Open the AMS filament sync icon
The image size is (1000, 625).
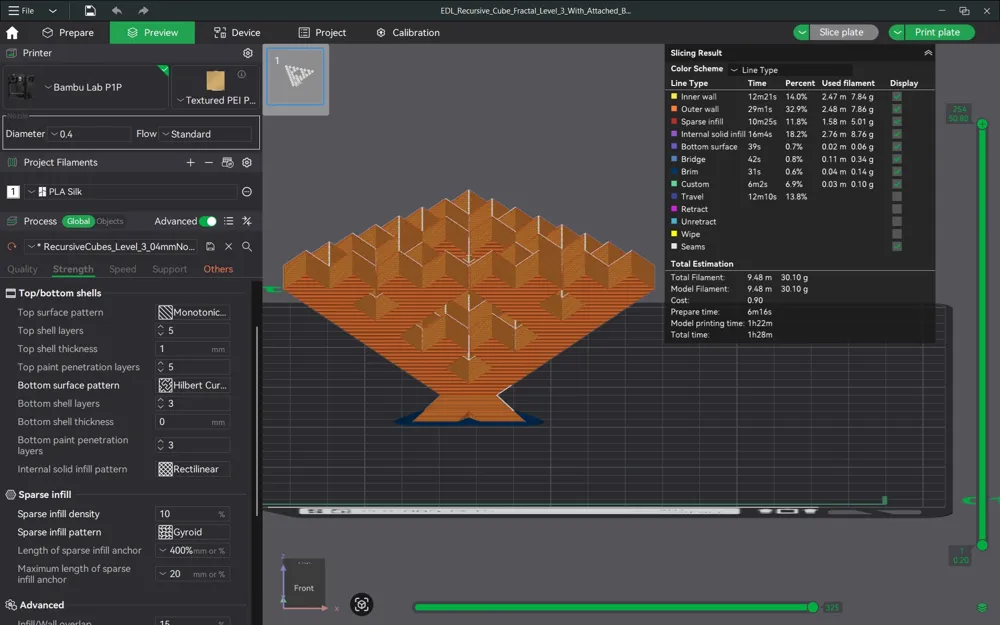(x=227, y=163)
